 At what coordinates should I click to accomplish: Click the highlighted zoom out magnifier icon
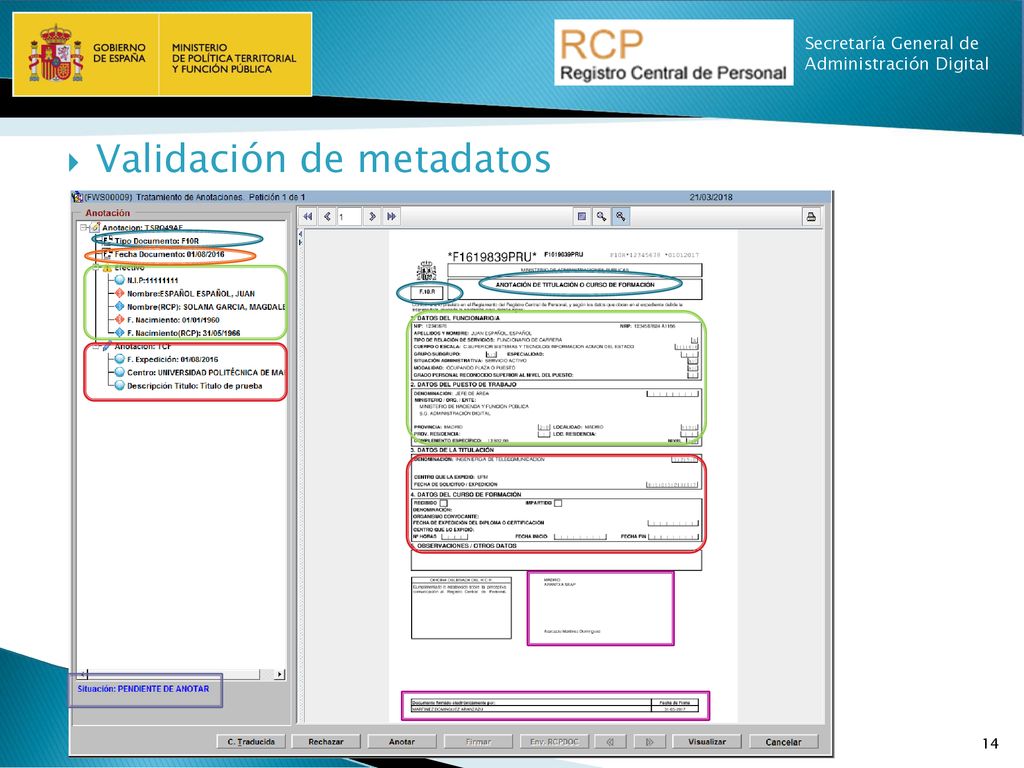621,216
